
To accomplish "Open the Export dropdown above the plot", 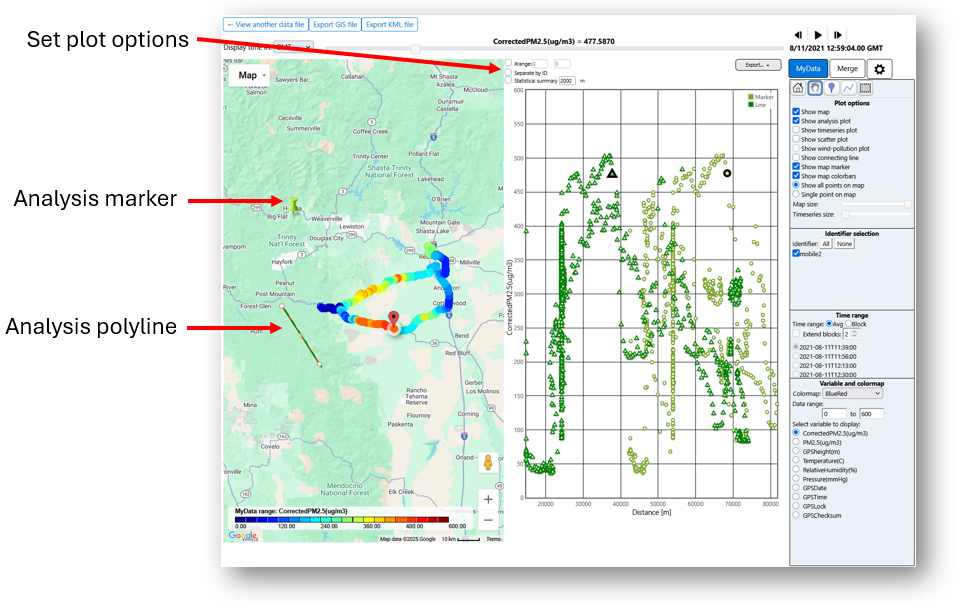I will click(x=757, y=65).
